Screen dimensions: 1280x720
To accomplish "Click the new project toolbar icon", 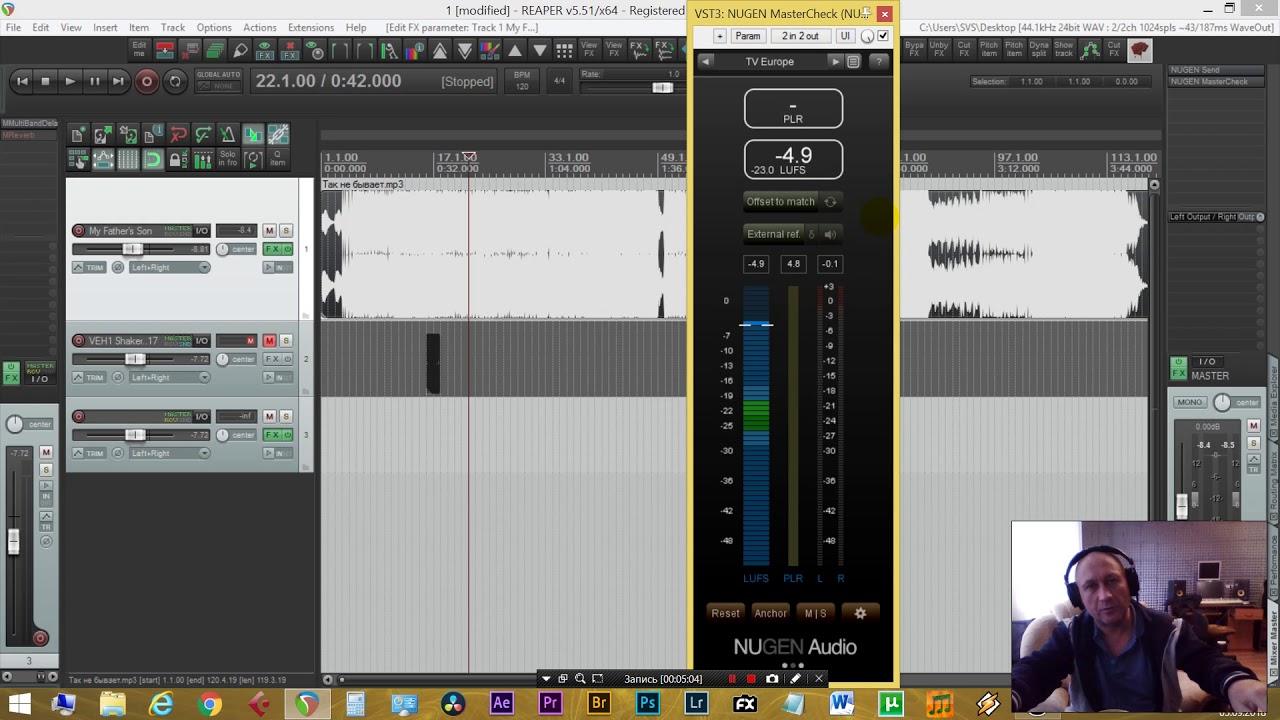I will pos(78,135).
